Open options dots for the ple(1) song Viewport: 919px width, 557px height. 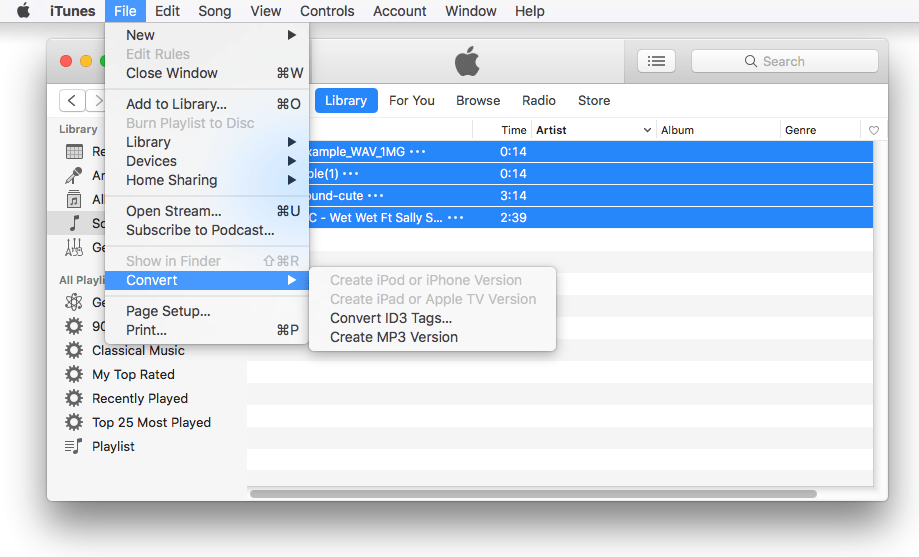point(350,174)
